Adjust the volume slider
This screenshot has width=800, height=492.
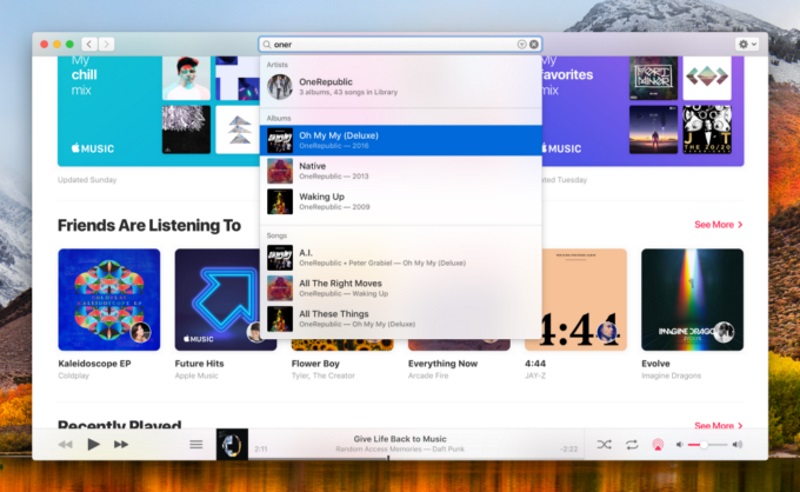click(x=704, y=444)
